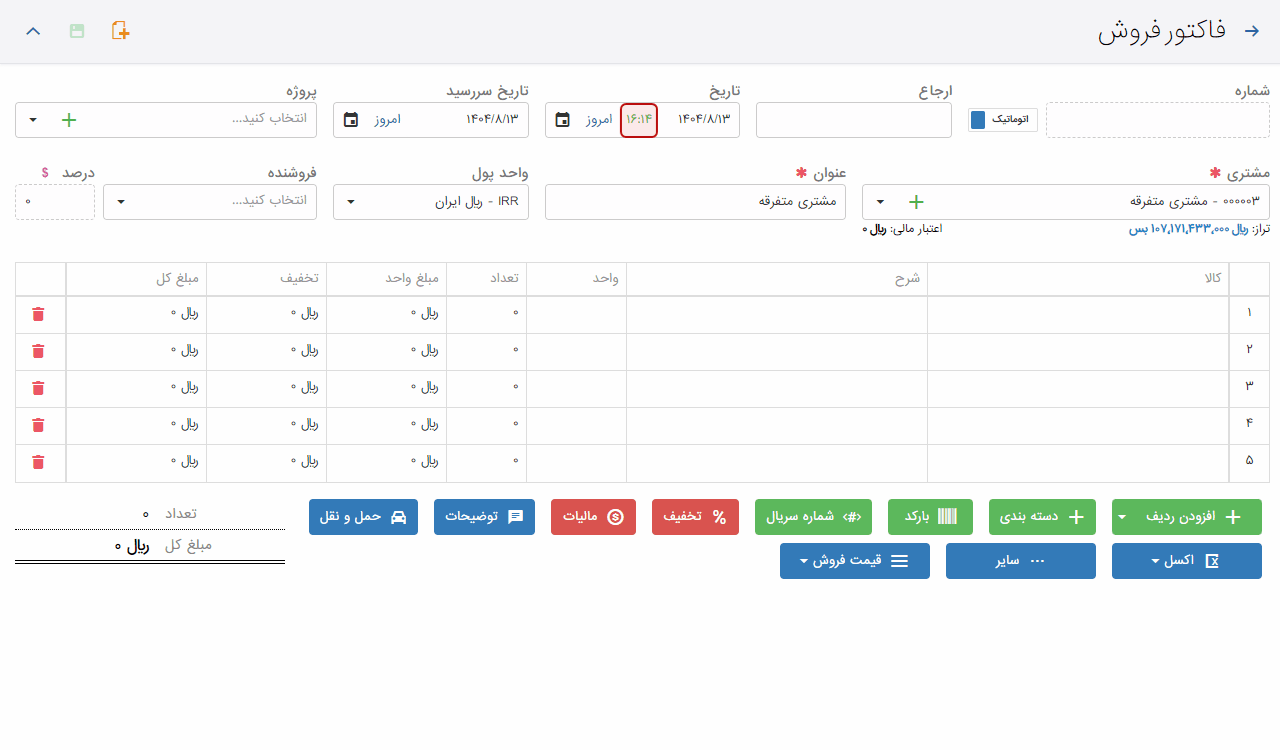
Task: Click the back arrow next to فاکتور فروش
Action: (x=1251, y=31)
